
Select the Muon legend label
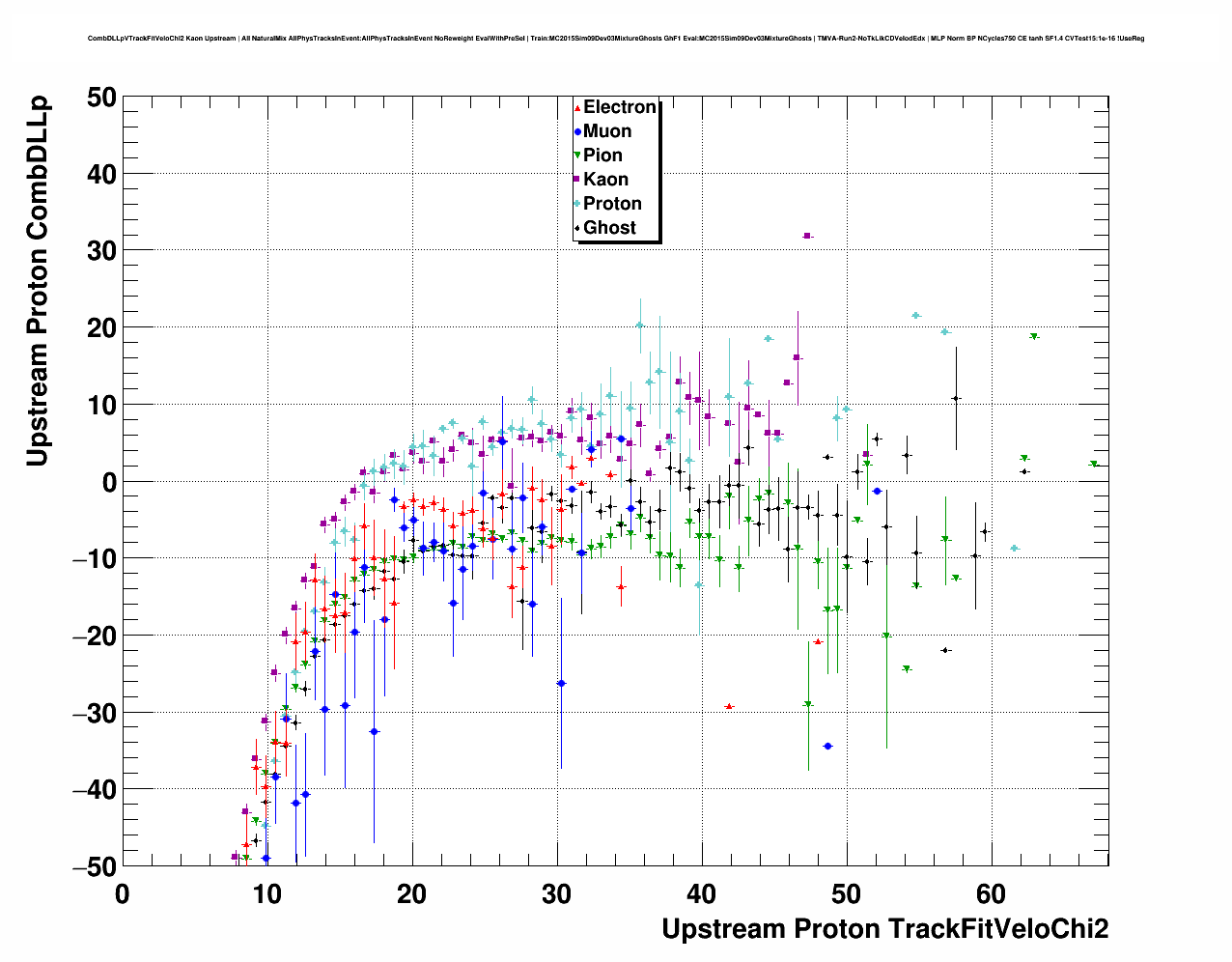[x=607, y=131]
